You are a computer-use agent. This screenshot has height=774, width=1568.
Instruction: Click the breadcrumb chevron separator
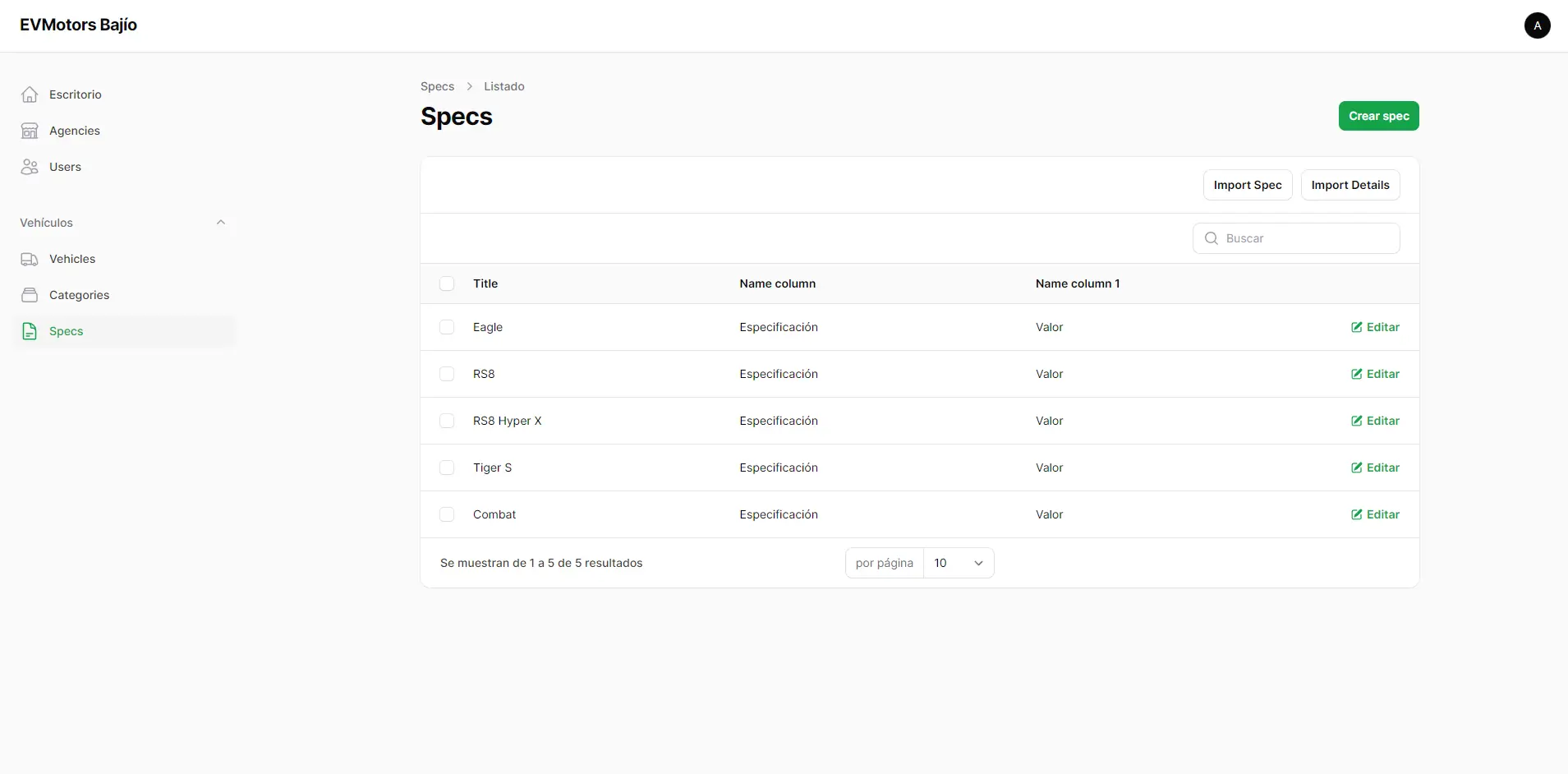[x=469, y=86]
